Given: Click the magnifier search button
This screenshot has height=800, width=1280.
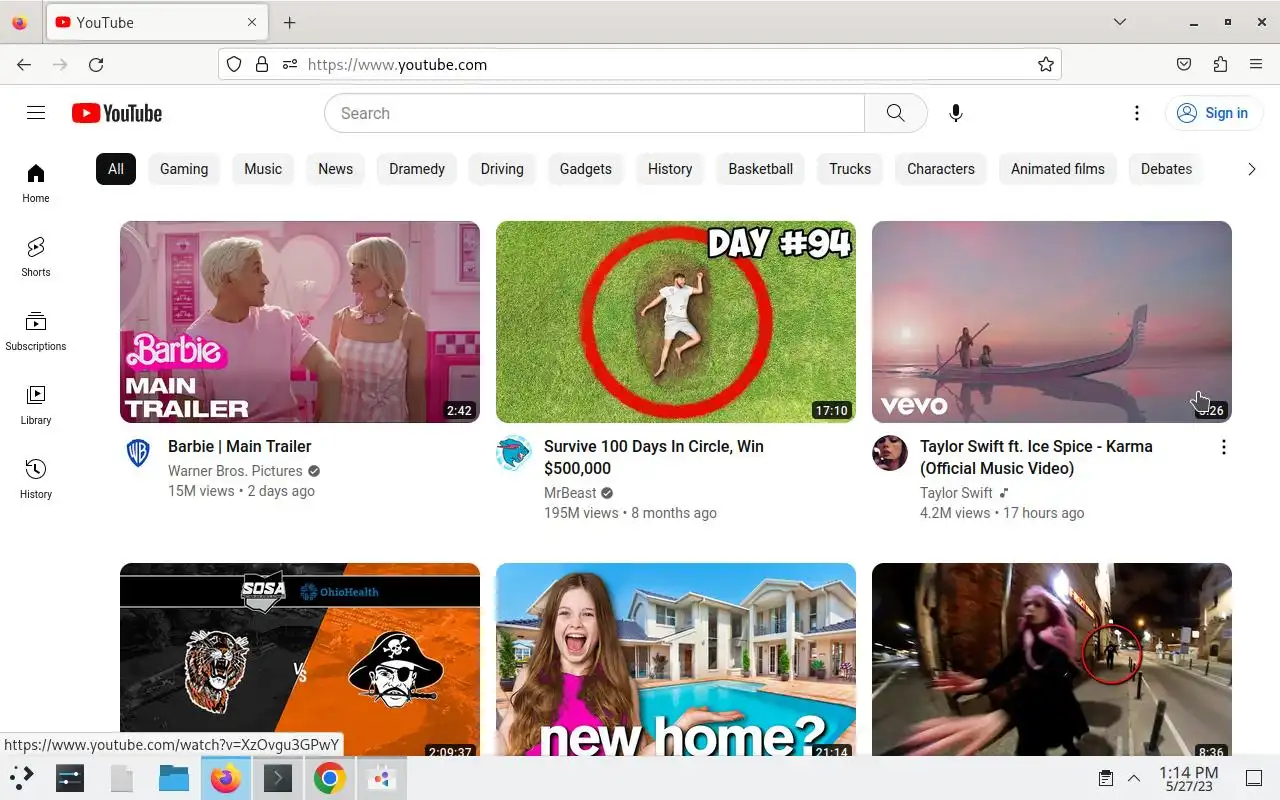Looking at the screenshot, I should 896,113.
